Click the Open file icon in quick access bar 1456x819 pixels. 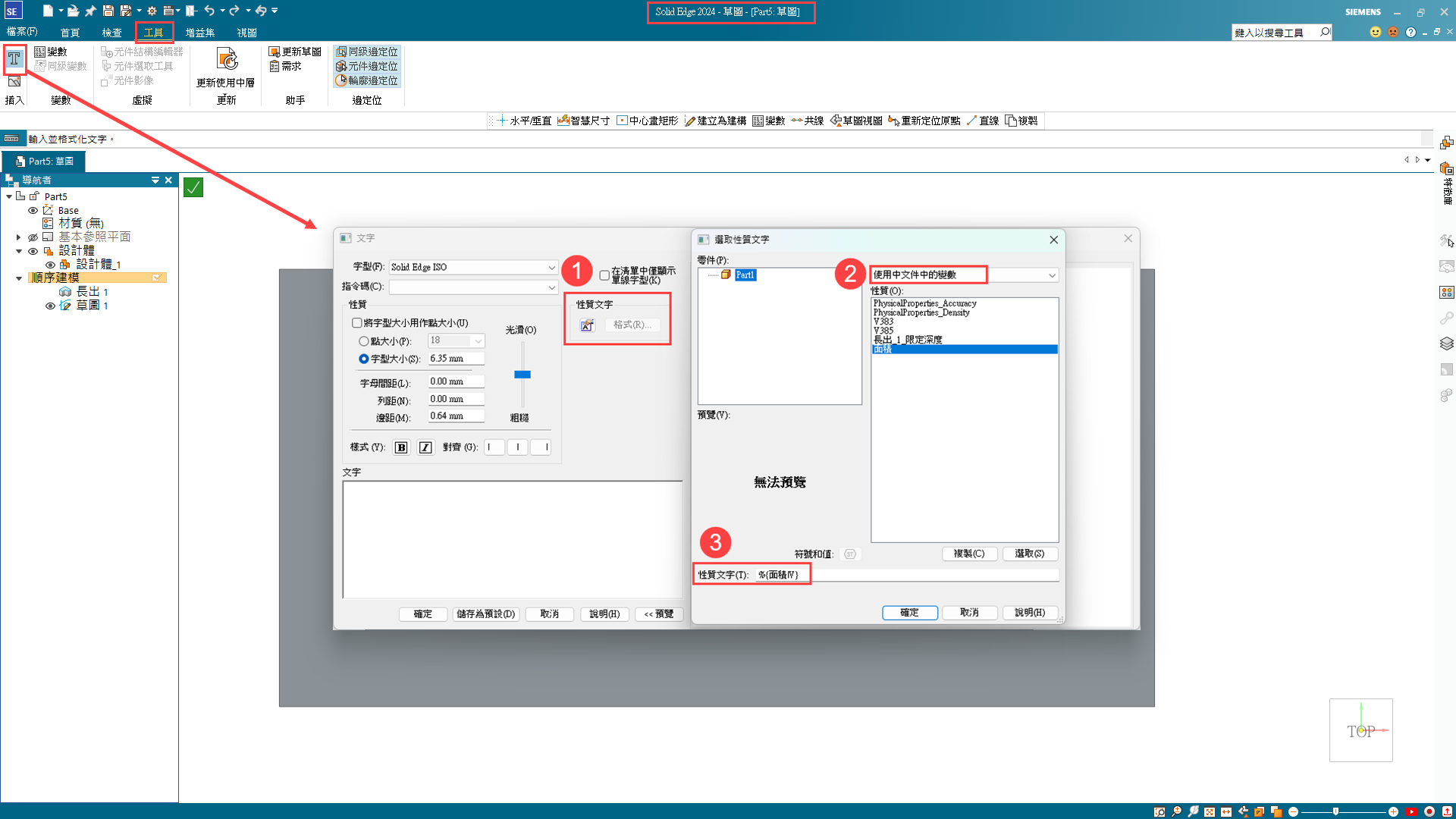[x=73, y=11]
